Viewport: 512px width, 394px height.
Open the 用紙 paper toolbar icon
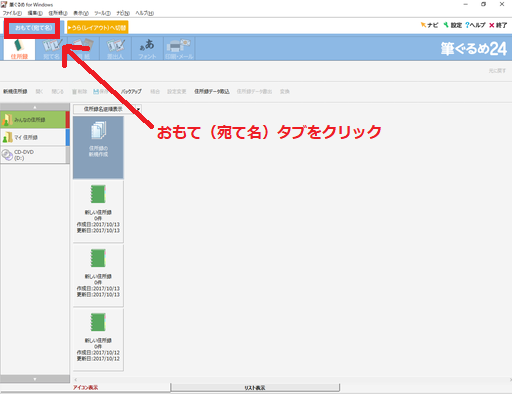(83, 49)
